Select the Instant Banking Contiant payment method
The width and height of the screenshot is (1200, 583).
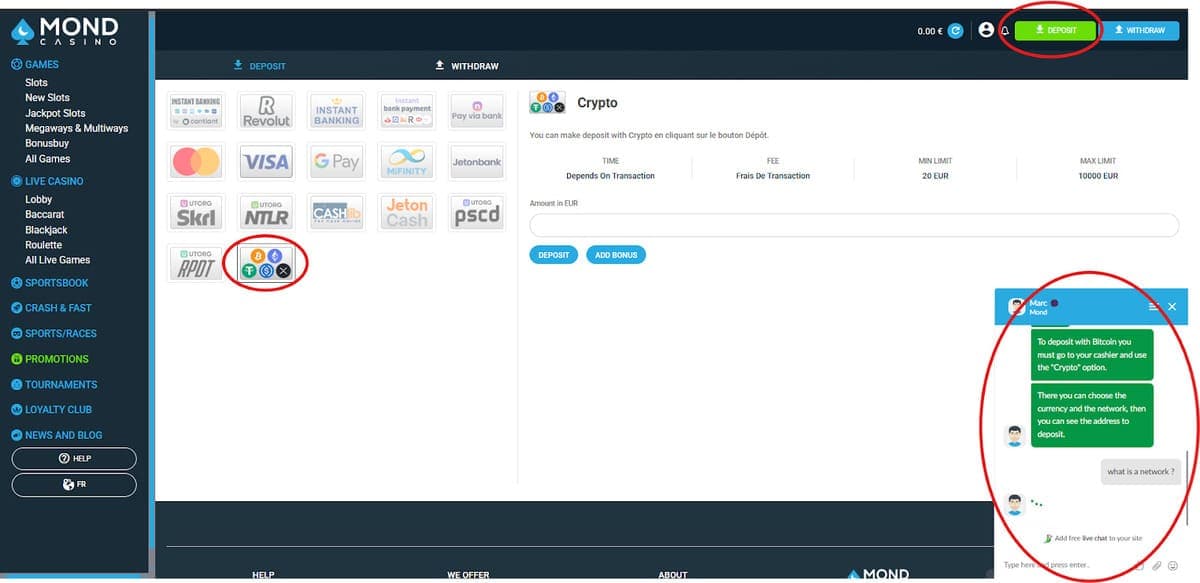(x=196, y=111)
